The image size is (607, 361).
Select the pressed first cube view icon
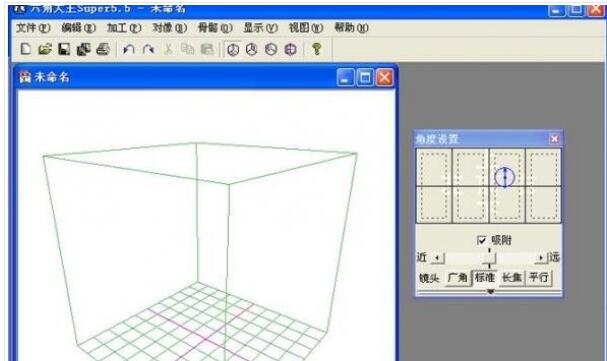point(233,50)
